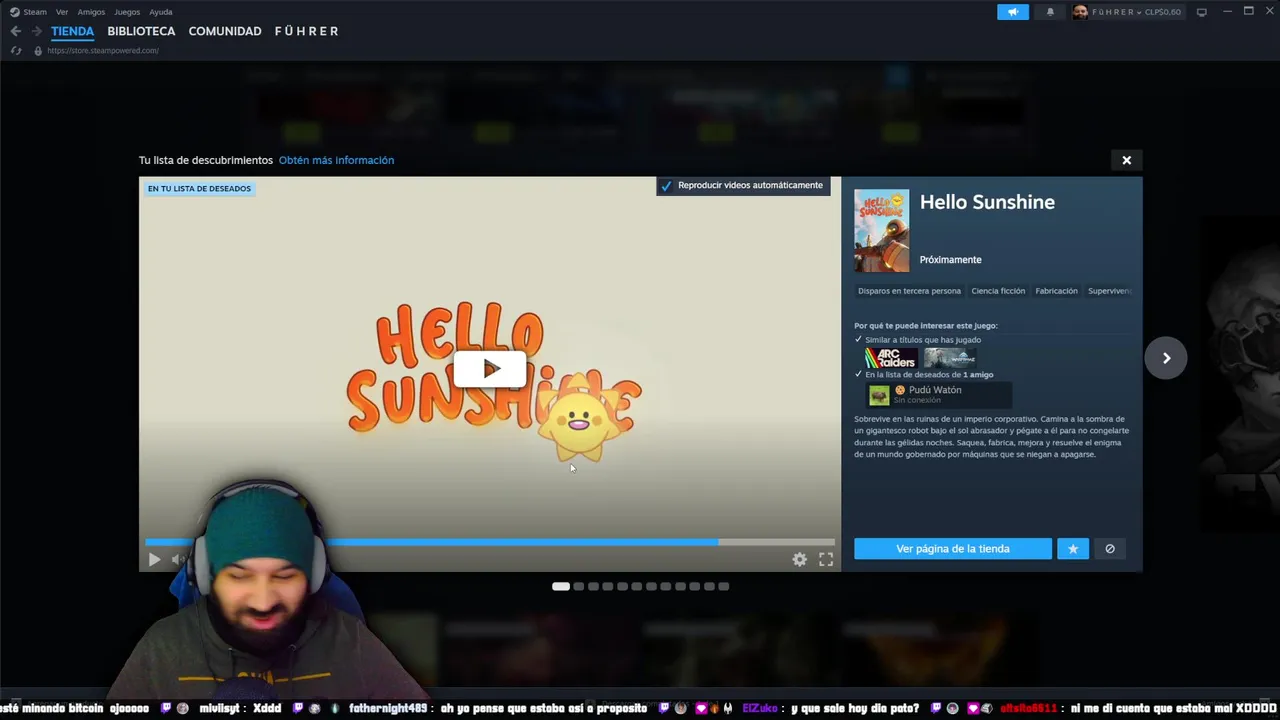Navigate back with the left arrow

15,31
